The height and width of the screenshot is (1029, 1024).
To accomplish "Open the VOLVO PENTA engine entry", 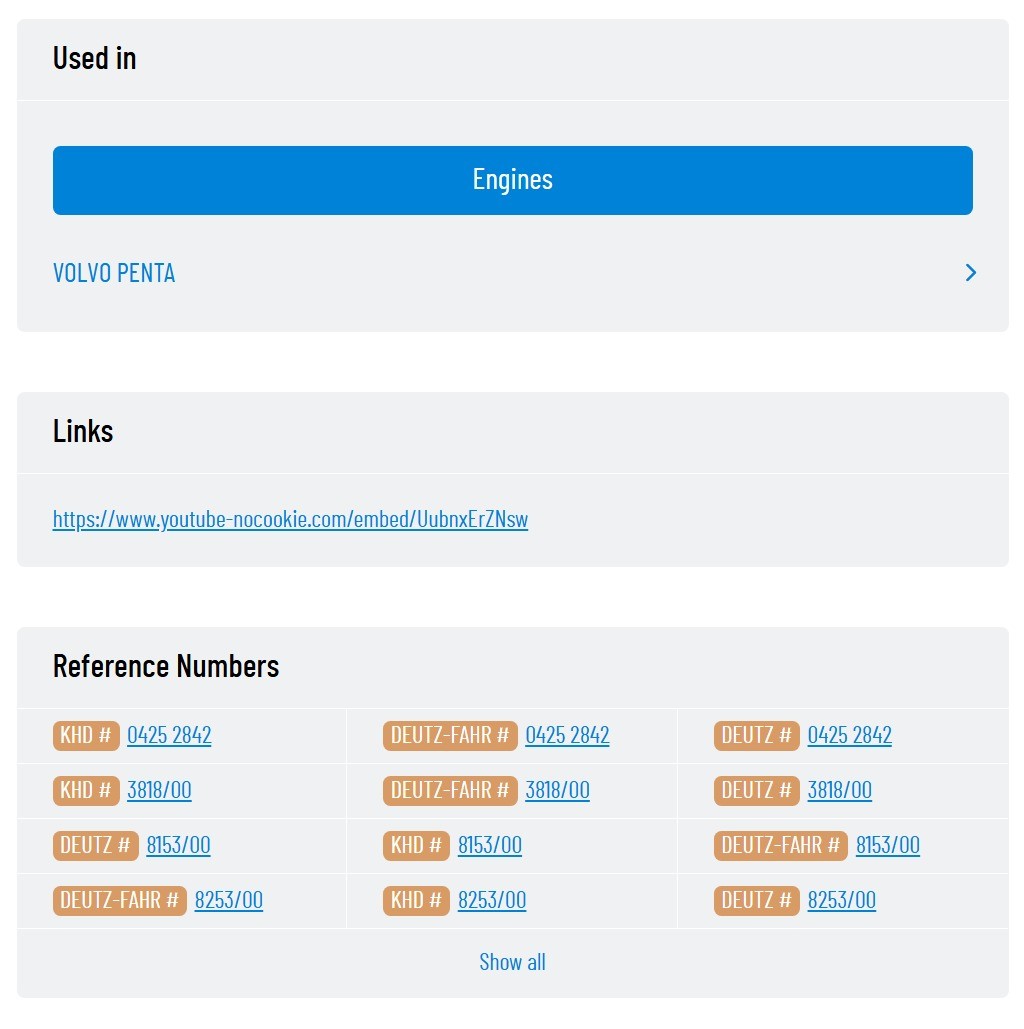I will click(114, 273).
